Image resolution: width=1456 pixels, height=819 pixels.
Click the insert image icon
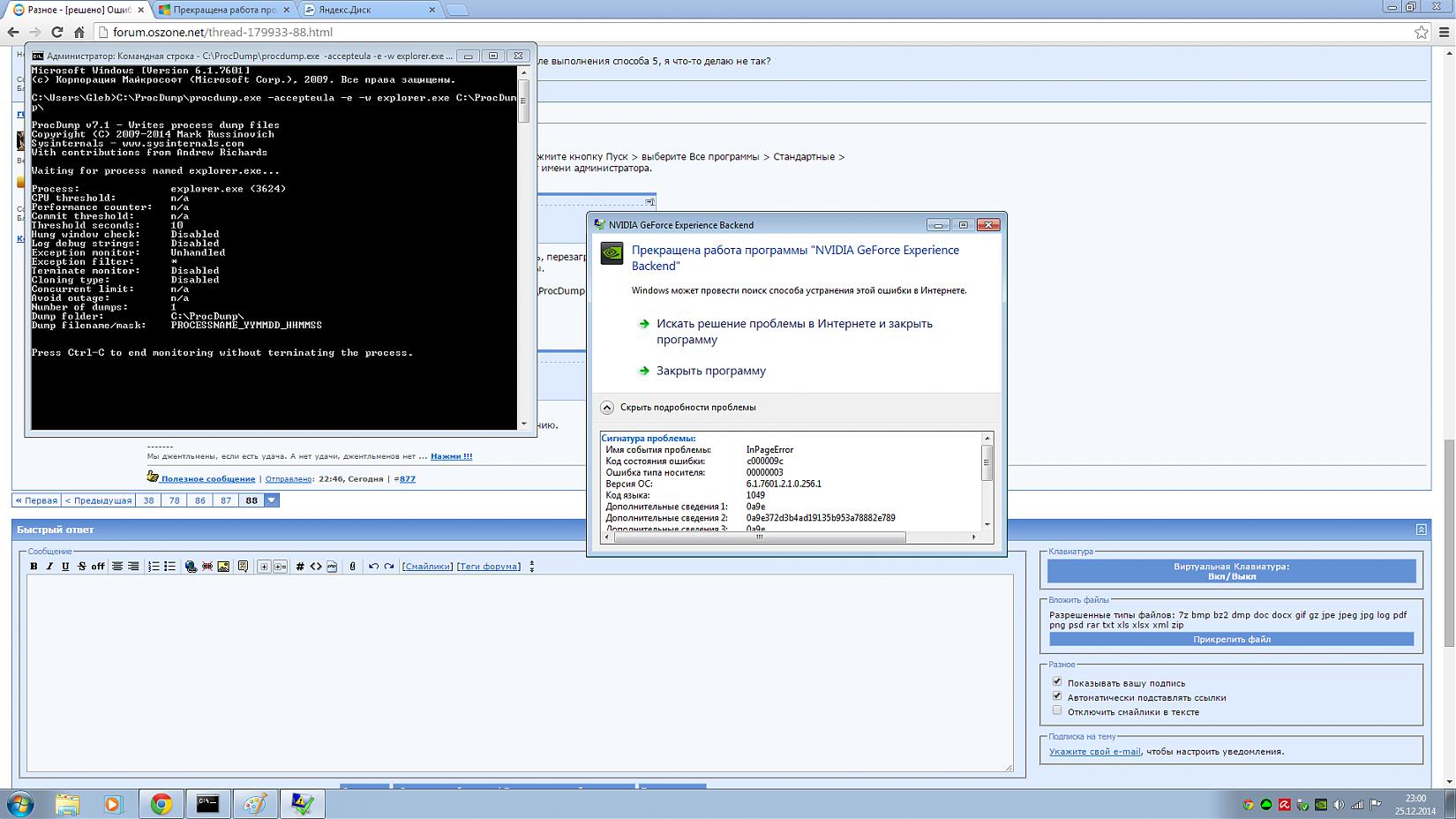[223, 567]
